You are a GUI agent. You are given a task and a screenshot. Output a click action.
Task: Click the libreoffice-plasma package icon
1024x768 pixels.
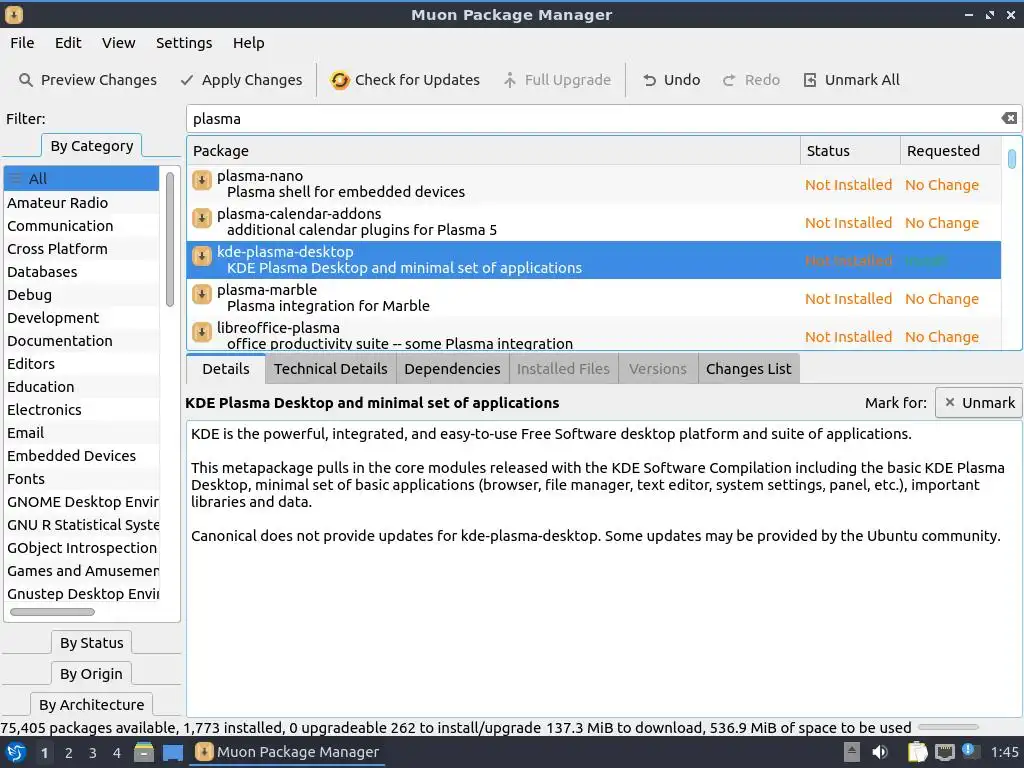tap(202, 331)
